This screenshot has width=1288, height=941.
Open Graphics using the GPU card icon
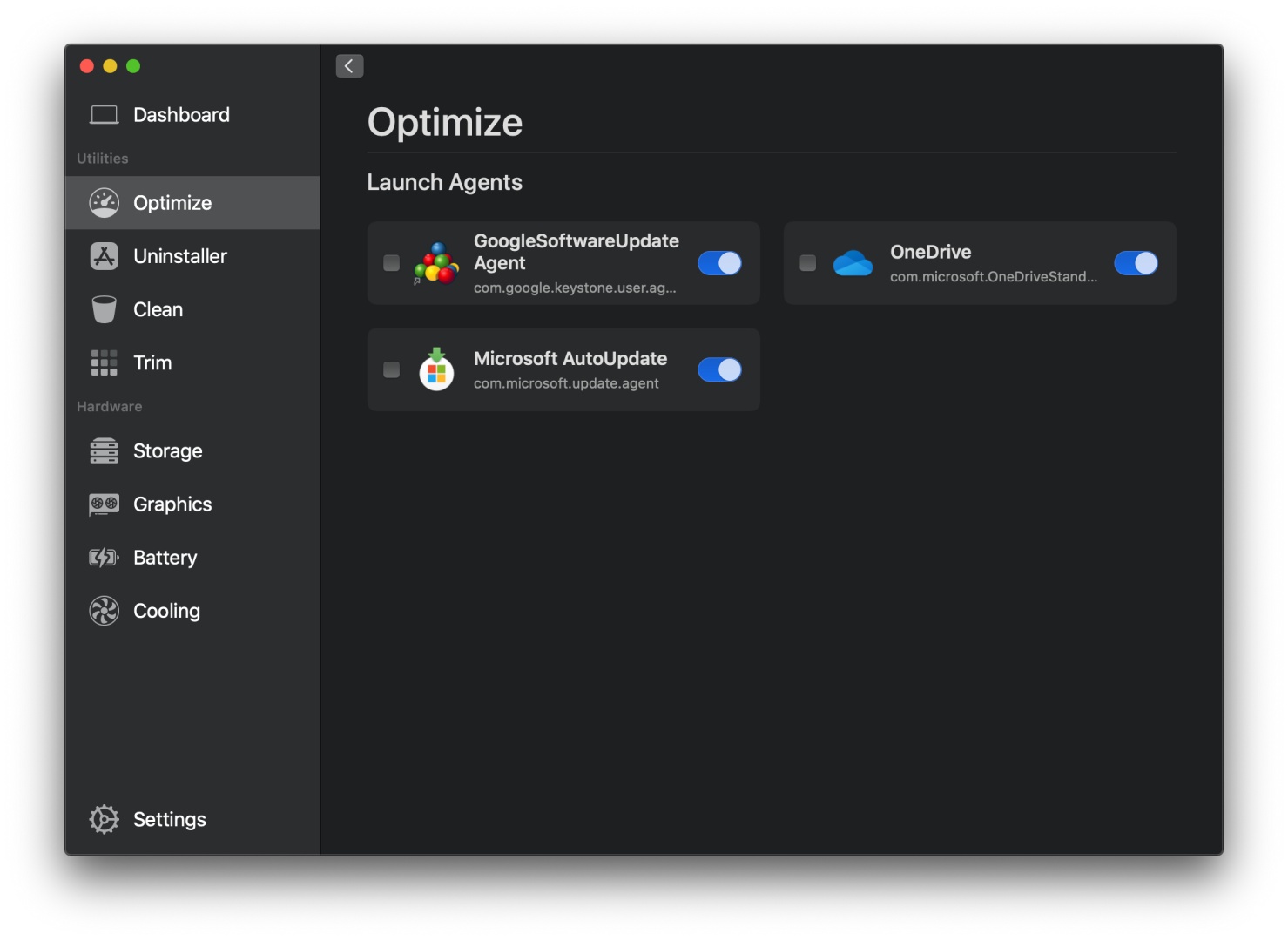point(105,504)
